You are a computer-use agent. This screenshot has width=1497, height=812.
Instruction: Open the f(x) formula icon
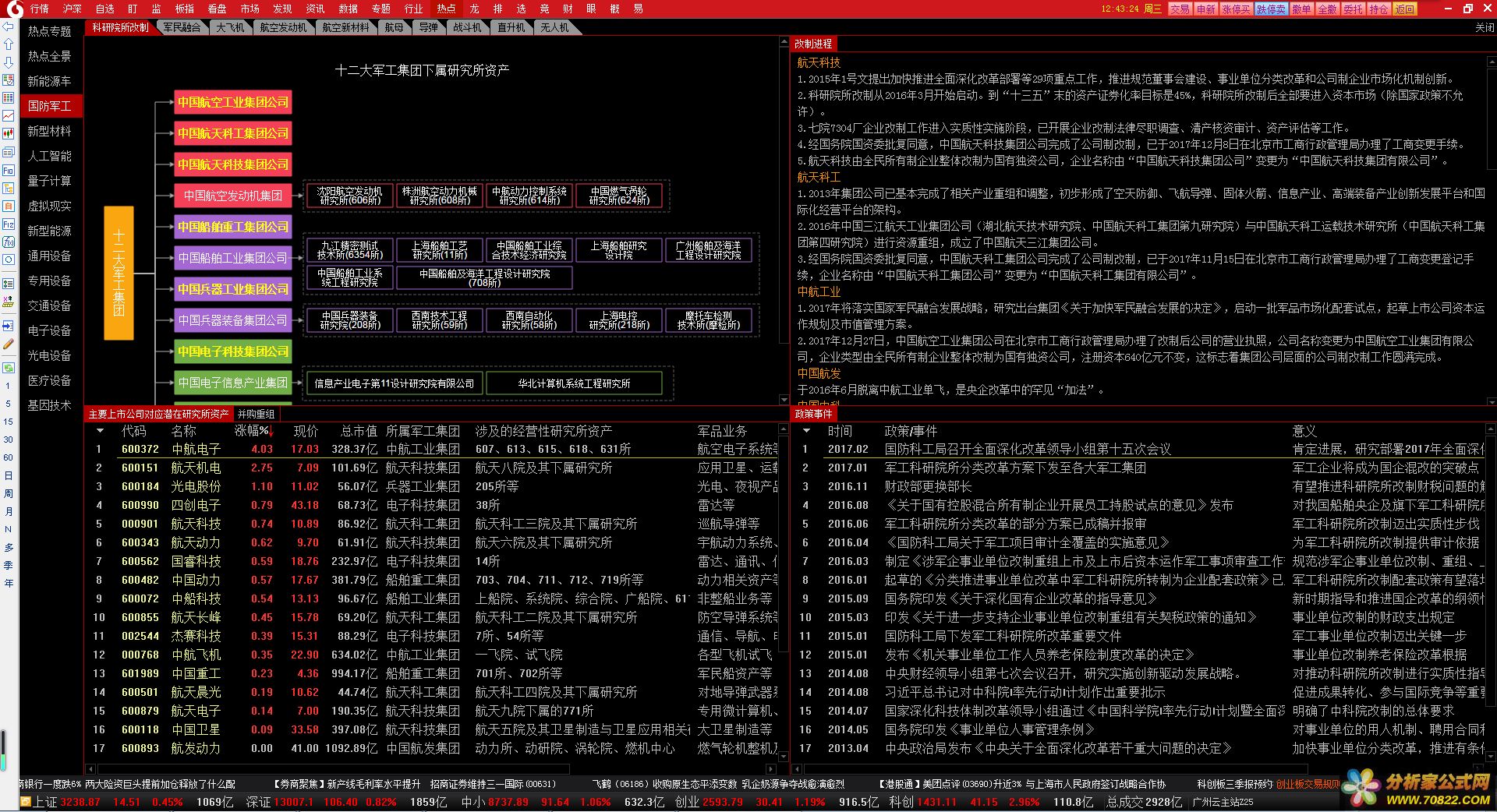point(9,242)
